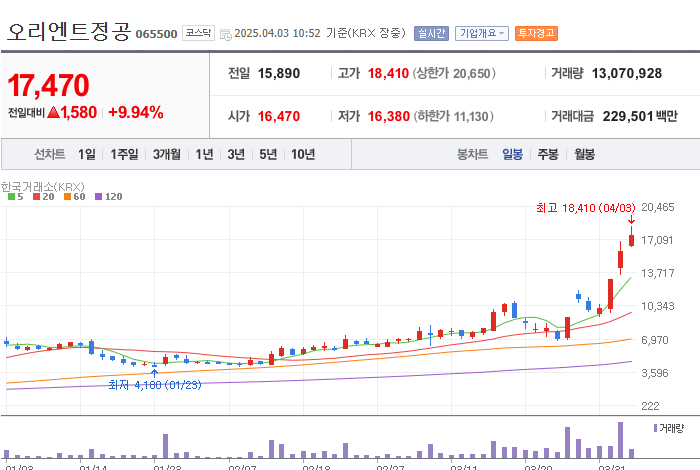This screenshot has height=470, width=700.
Task: Click the tallest volume bar near 03/31
Action: [x=620, y=440]
